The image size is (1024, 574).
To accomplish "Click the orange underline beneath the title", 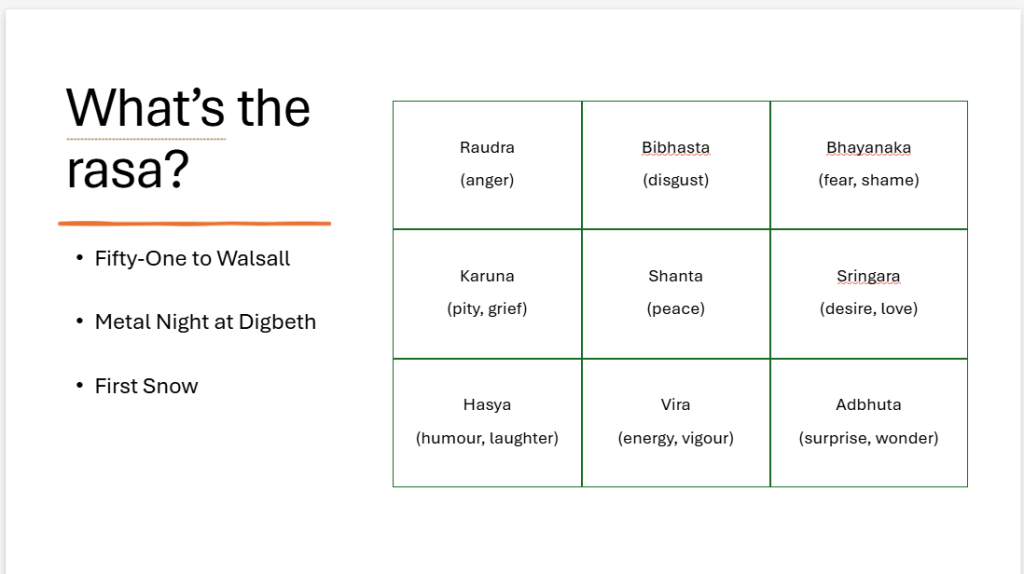I will (195, 223).
